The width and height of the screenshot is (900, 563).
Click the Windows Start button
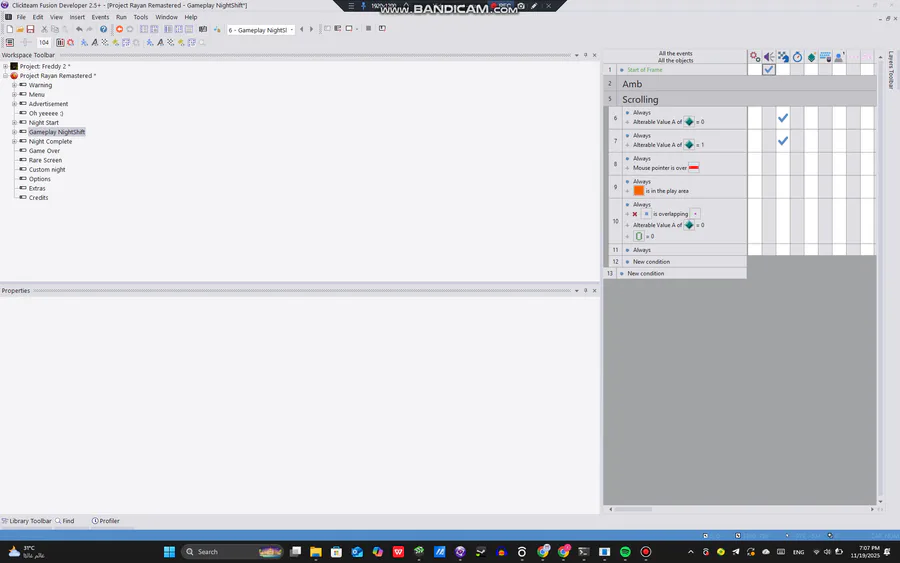click(169, 552)
